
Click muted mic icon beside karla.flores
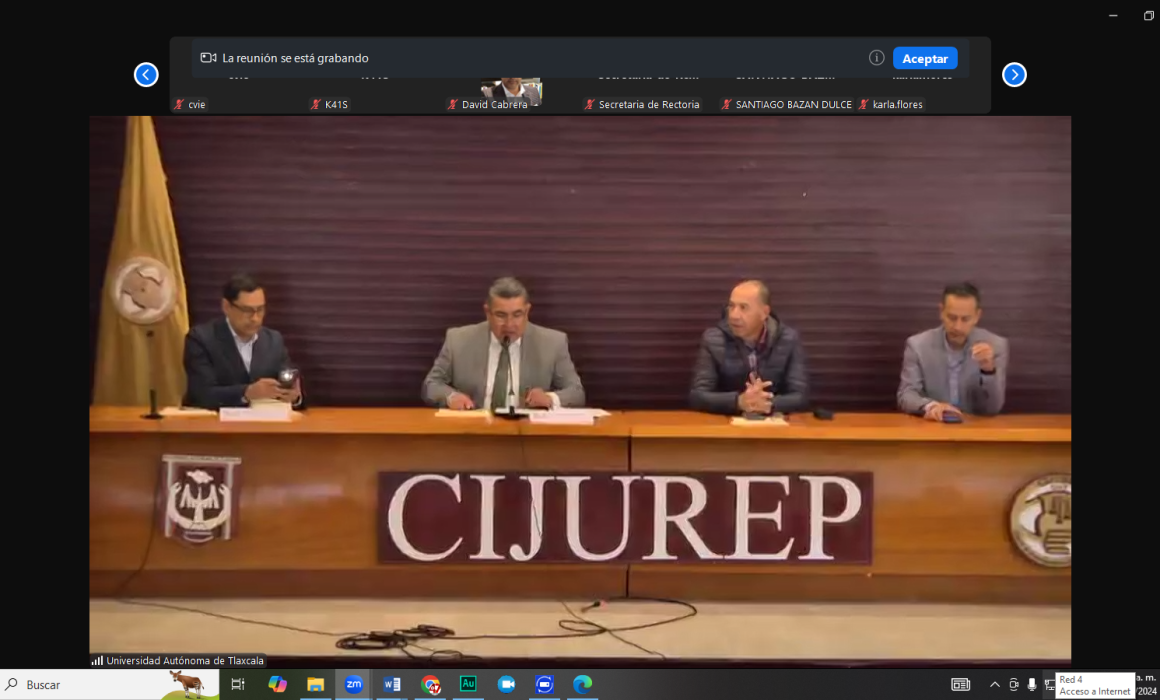point(863,104)
